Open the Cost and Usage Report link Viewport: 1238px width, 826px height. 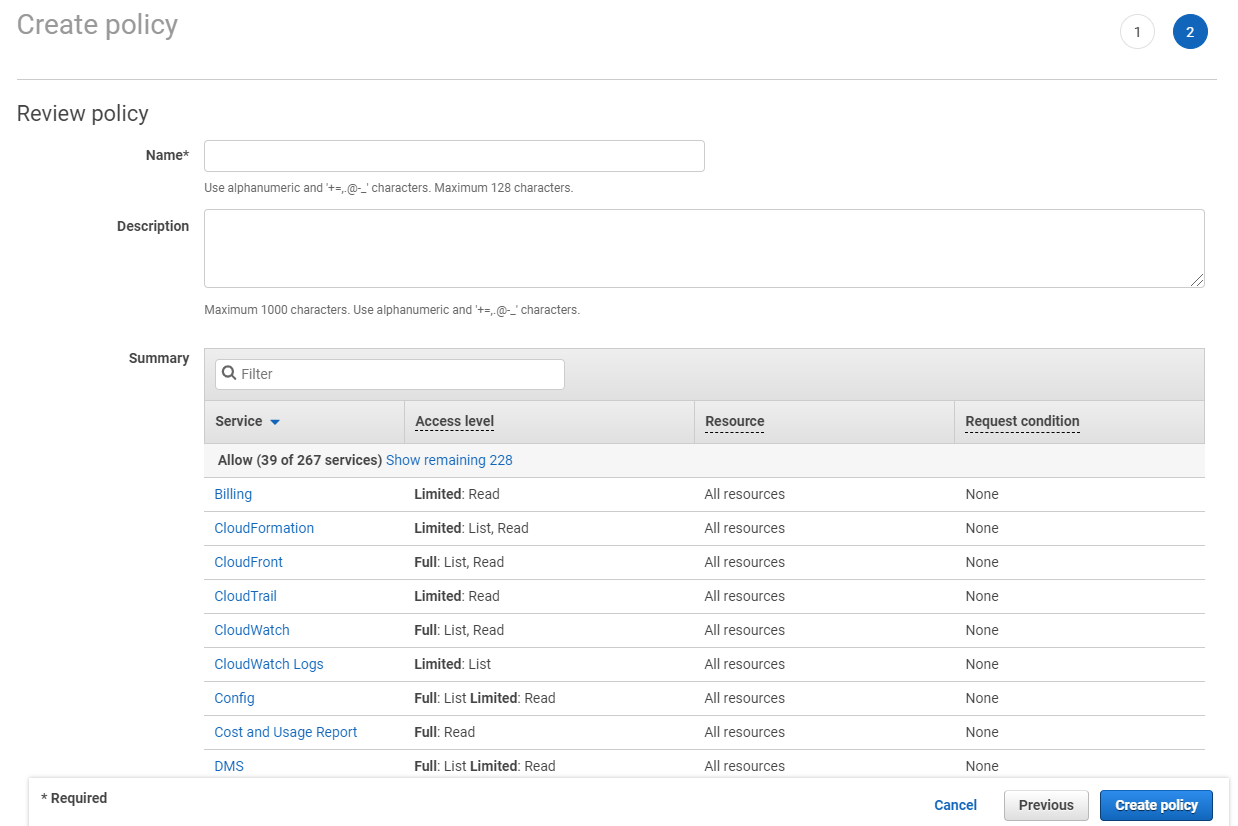point(286,732)
